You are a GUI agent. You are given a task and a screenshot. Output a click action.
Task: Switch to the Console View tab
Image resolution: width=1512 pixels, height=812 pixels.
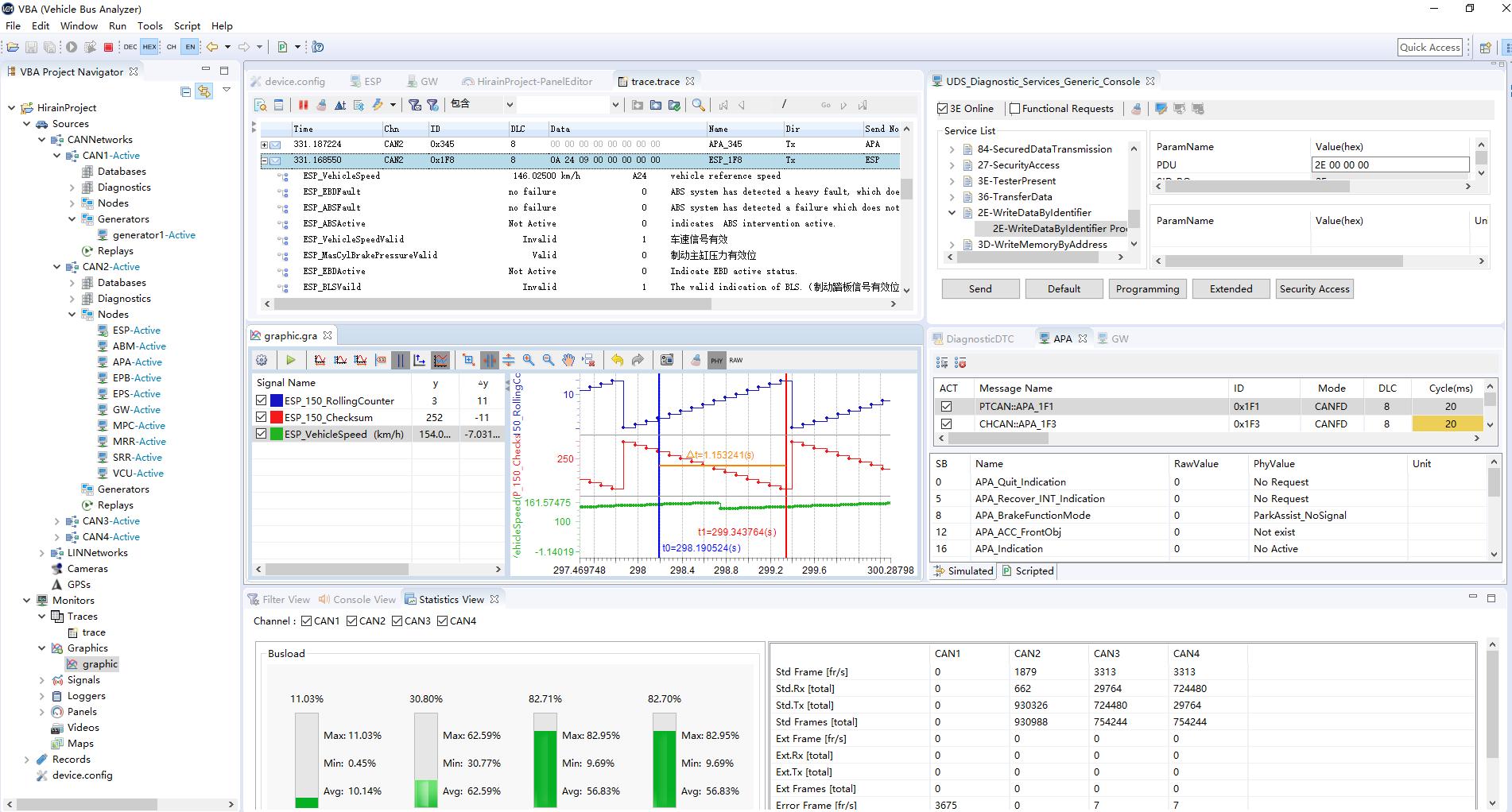(x=357, y=600)
